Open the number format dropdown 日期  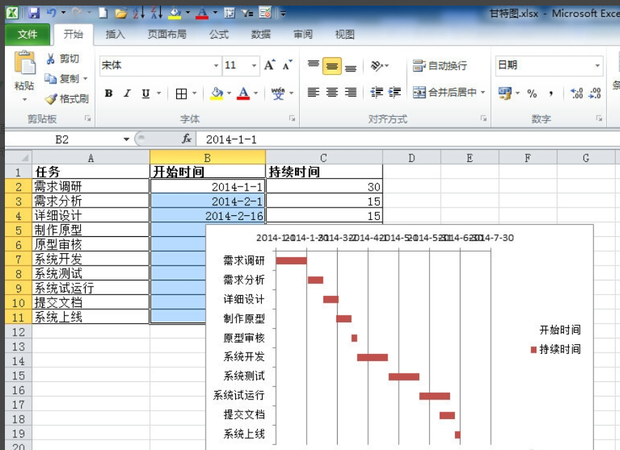pyautogui.click(x=597, y=65)
